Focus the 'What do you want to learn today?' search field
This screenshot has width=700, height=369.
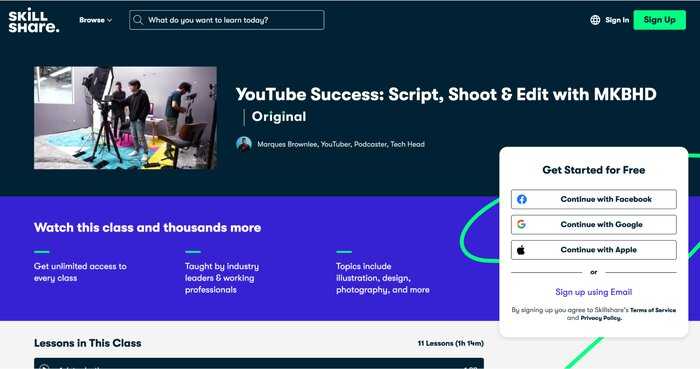coord(227,20)
